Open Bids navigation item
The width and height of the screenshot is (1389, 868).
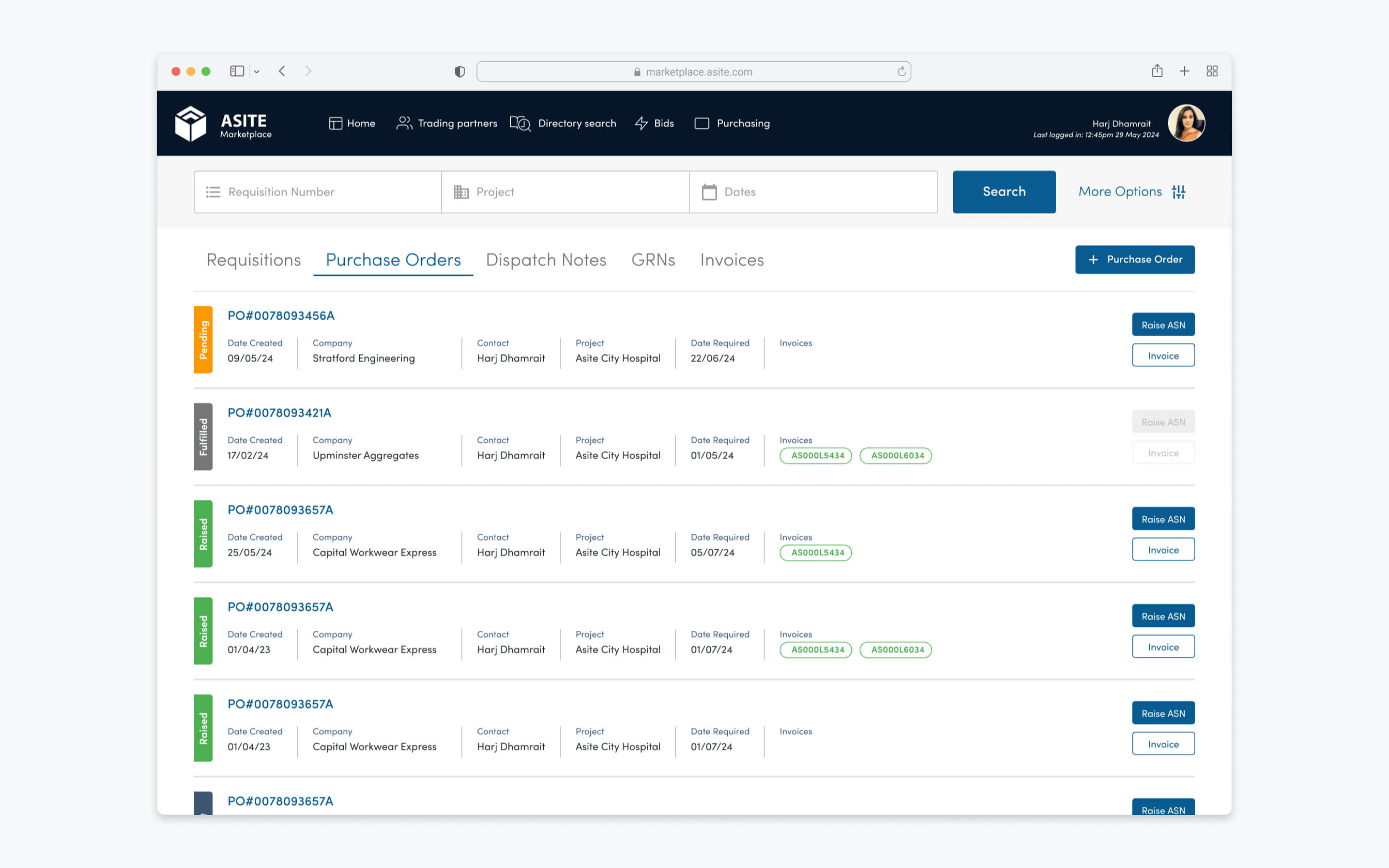click(654, 123)
